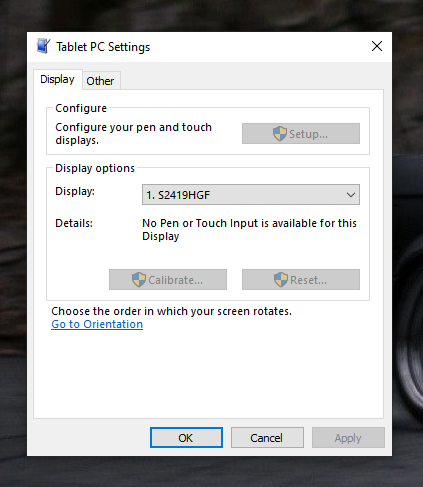
Task: Click the Display options group label
Action: coord(95,168)
